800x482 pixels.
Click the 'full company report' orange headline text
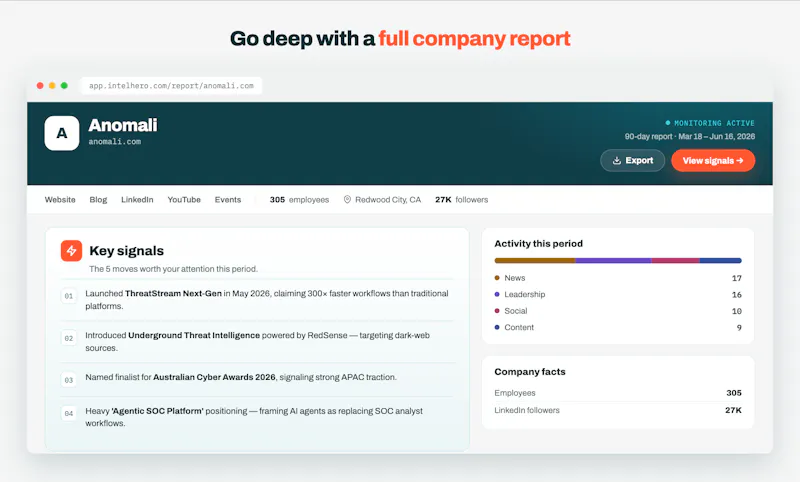tap(474, 39)
